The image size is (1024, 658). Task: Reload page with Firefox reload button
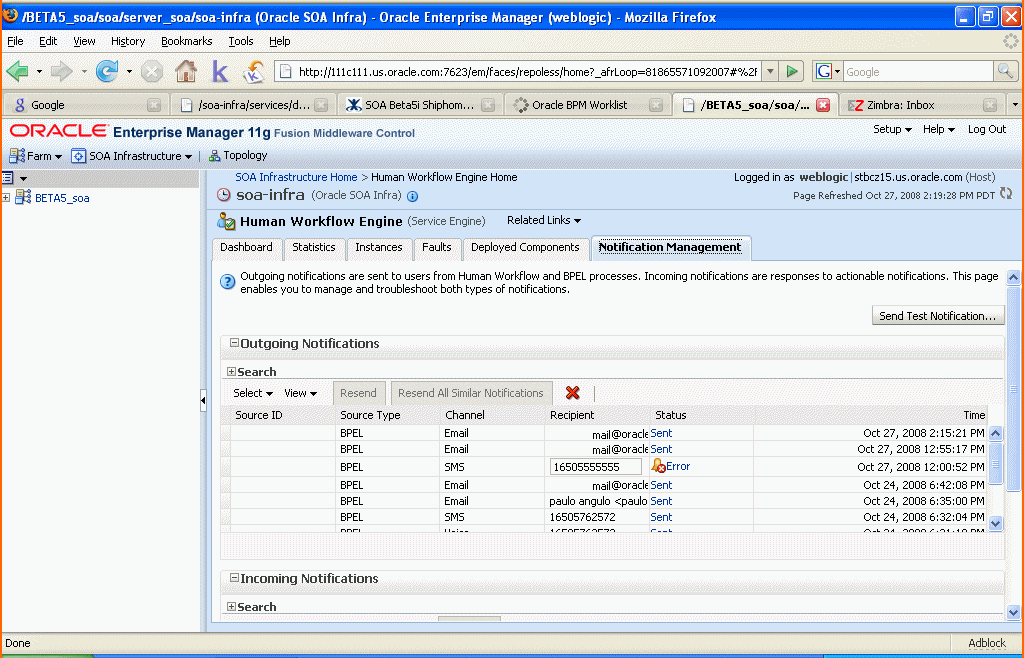click(x=106, y=71)
